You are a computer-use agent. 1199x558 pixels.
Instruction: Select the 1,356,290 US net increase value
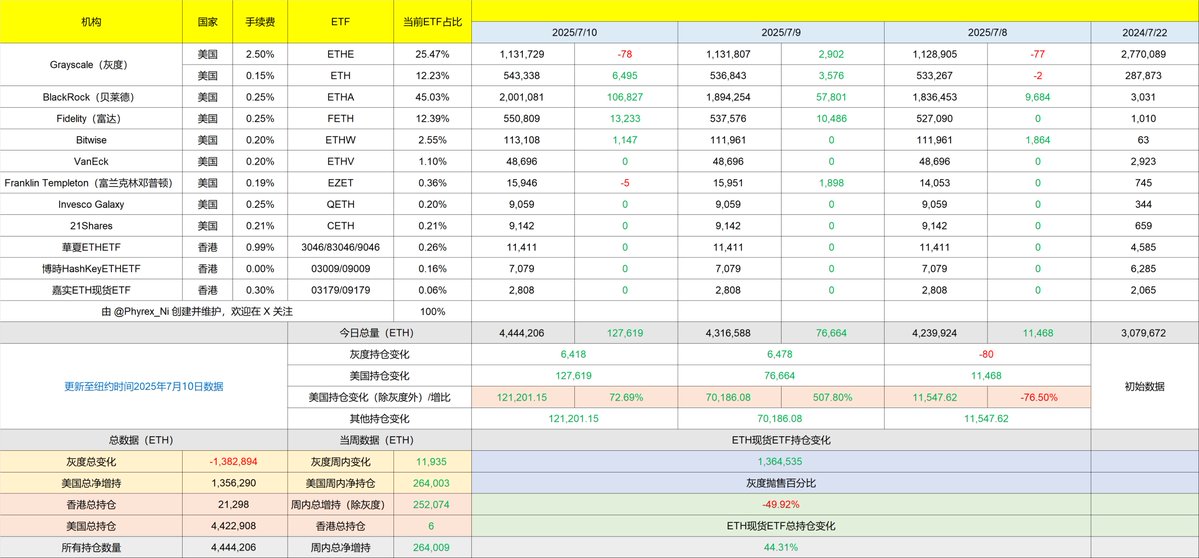pyautogui.click(x=235, y=483)
